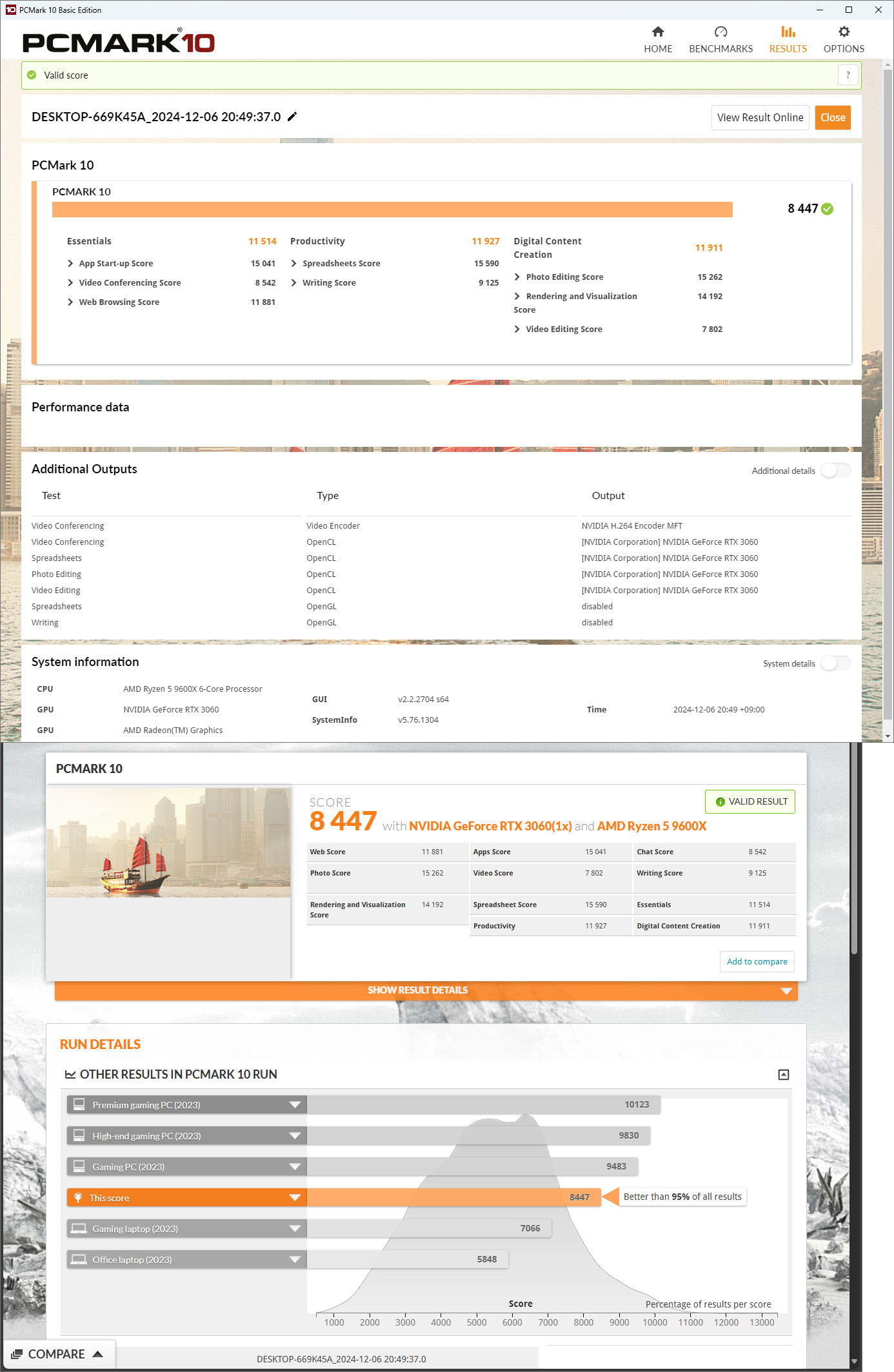Toggle the Additional details switch
The image size is (894, 1372).
tap(835, 471)
